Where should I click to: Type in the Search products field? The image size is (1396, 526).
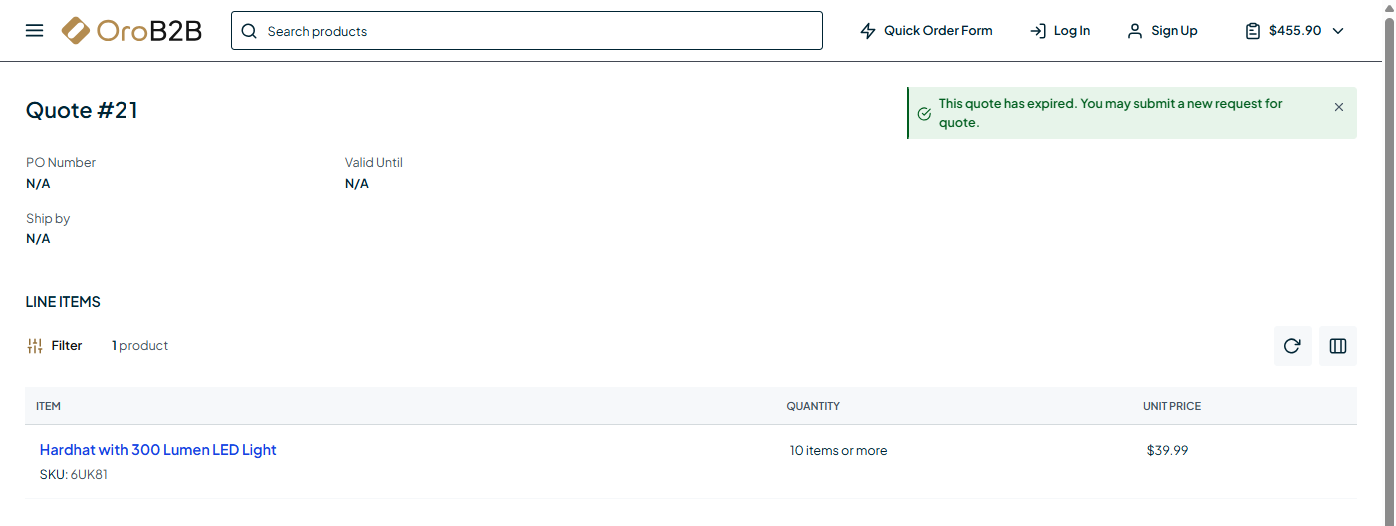540,31
